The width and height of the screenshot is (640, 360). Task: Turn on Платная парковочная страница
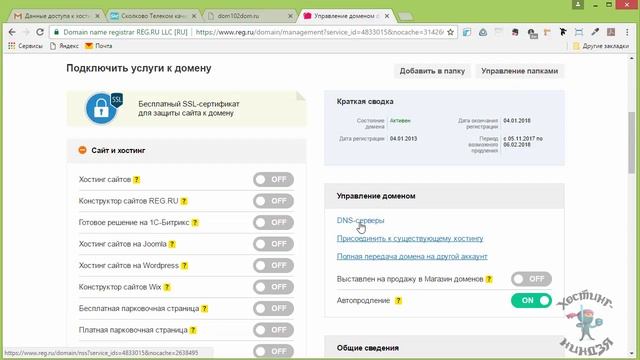click(x=273, y=330)
